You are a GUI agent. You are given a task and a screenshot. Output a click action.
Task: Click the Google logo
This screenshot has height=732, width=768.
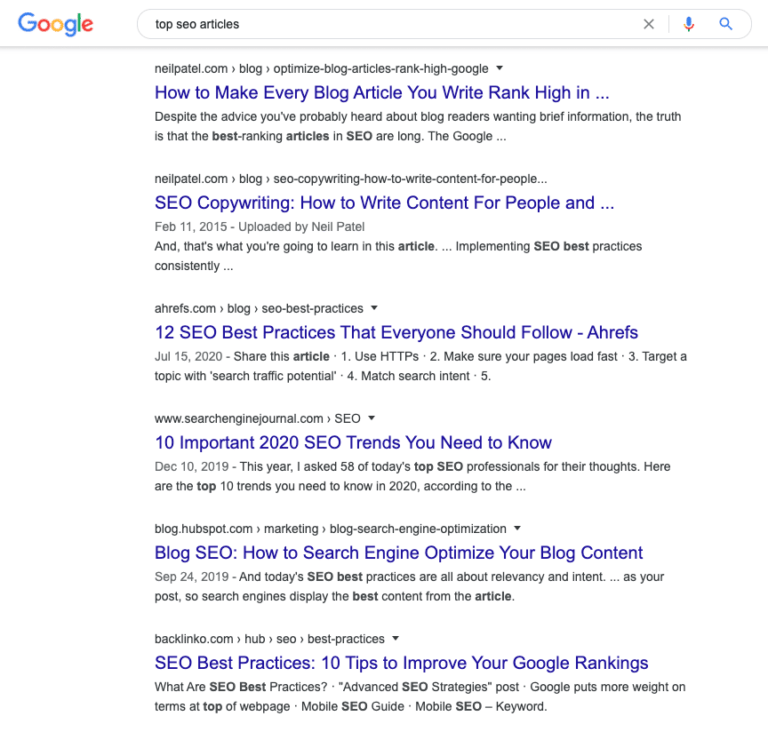point(55,24)
